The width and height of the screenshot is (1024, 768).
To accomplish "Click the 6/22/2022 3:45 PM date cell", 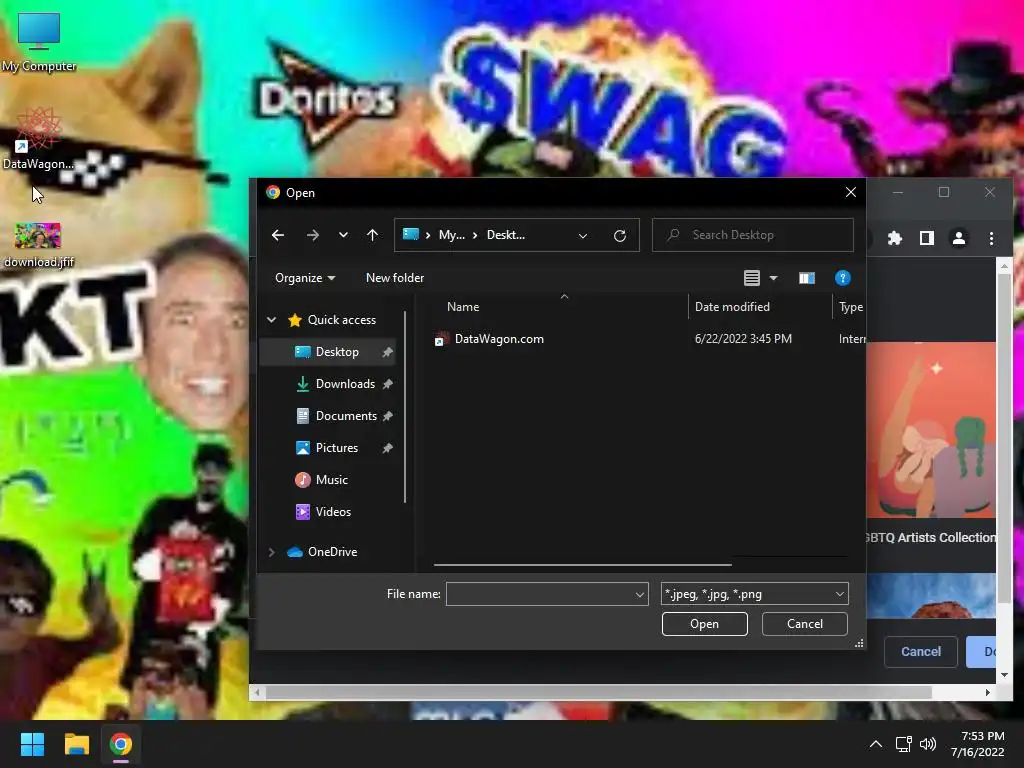I will point(743,339).
